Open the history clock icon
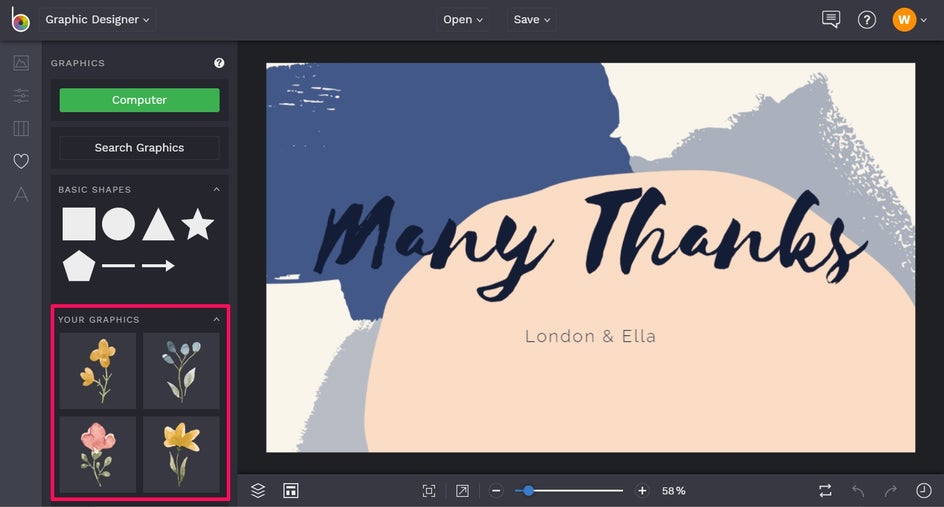This screenshot has height=507, width=944. coord(924,491)
